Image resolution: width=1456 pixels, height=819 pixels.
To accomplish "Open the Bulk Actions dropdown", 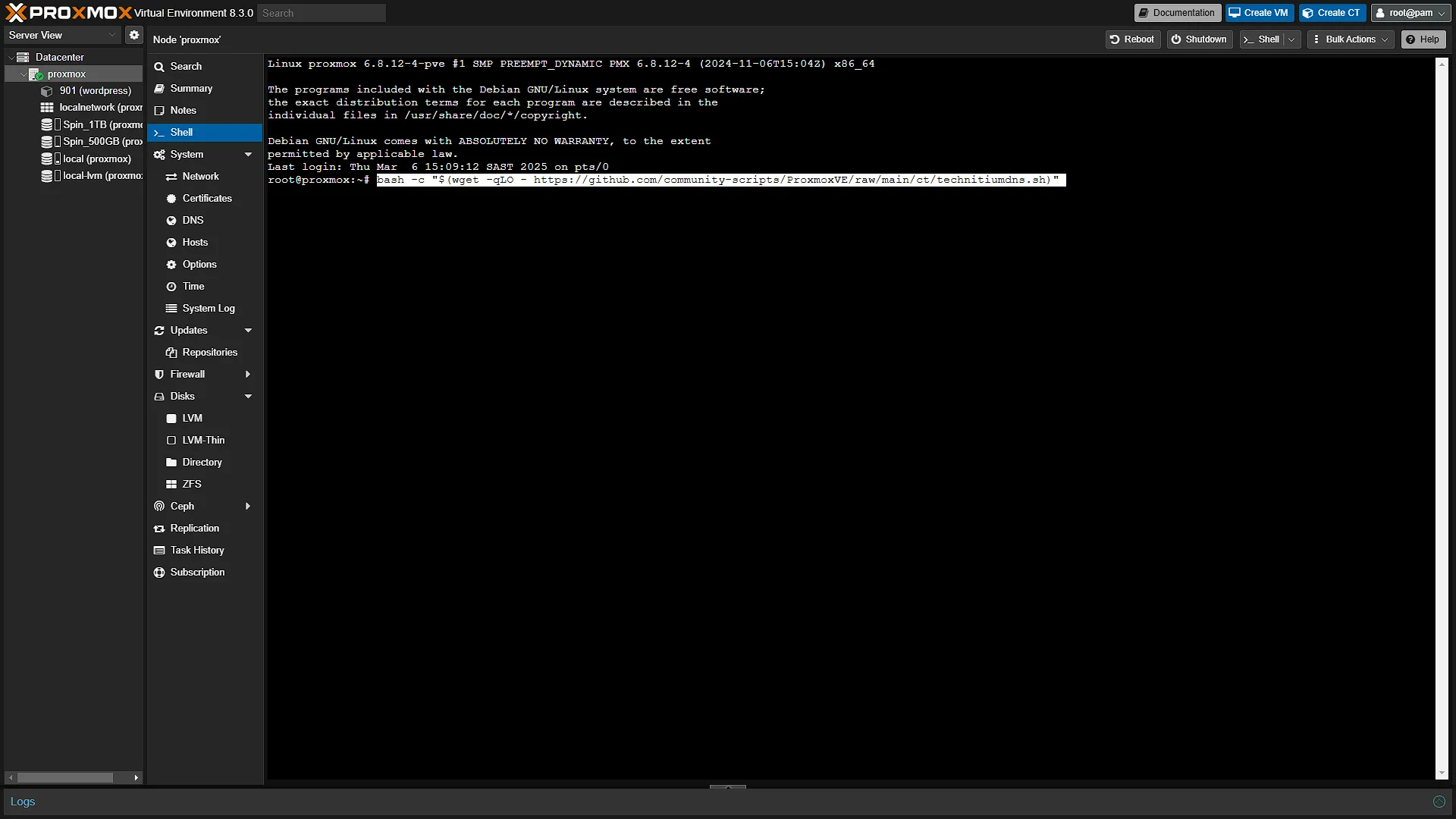I will [x=1351, y=39].
